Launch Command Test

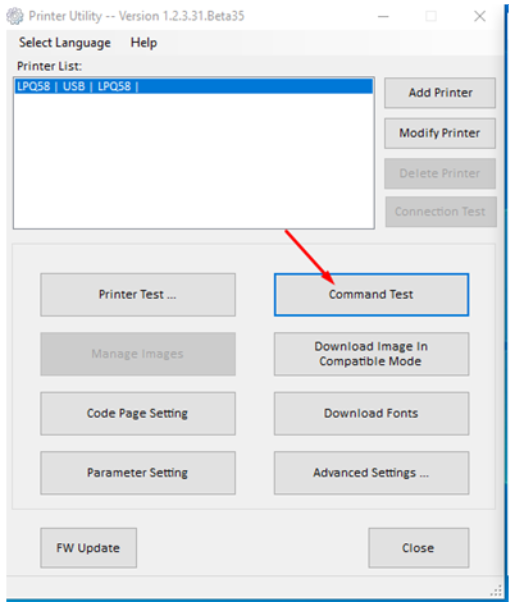point(371,295)
